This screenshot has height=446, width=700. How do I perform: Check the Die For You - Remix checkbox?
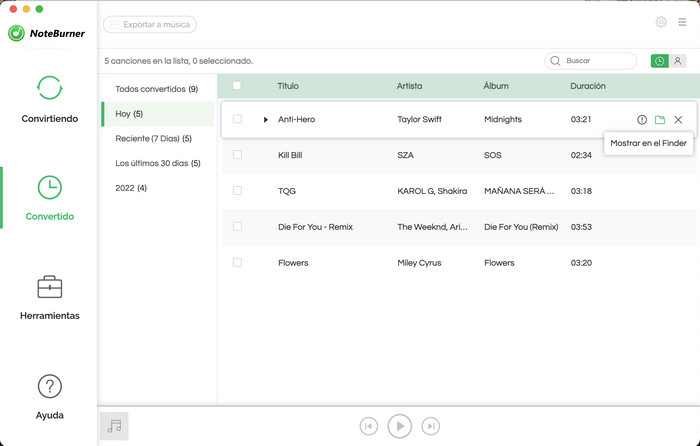(x=238, y=226)
